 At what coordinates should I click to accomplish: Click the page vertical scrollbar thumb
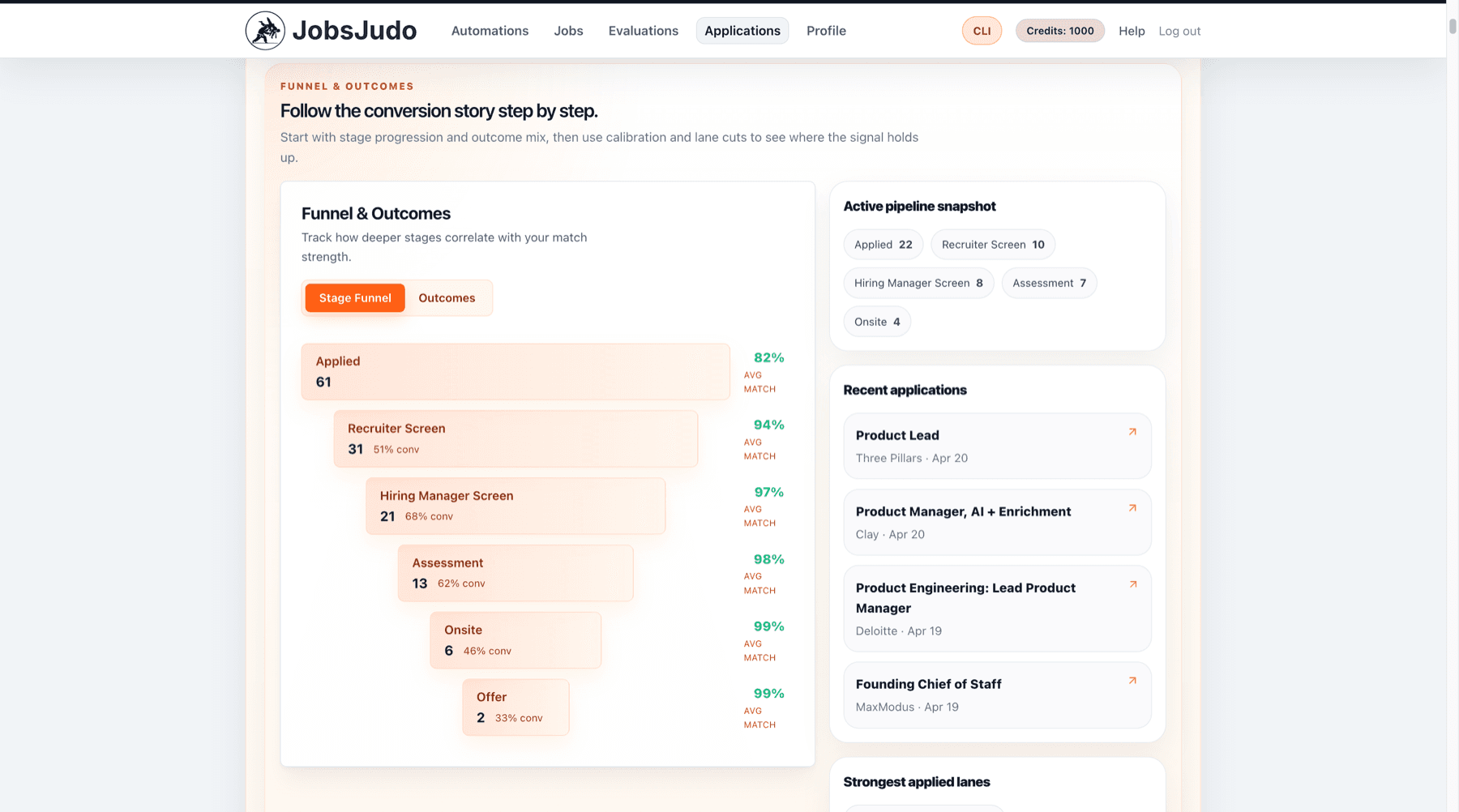pos(1453,25)
